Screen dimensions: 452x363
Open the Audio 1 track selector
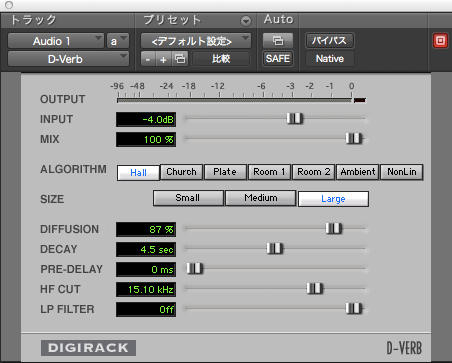pos(56,41)
